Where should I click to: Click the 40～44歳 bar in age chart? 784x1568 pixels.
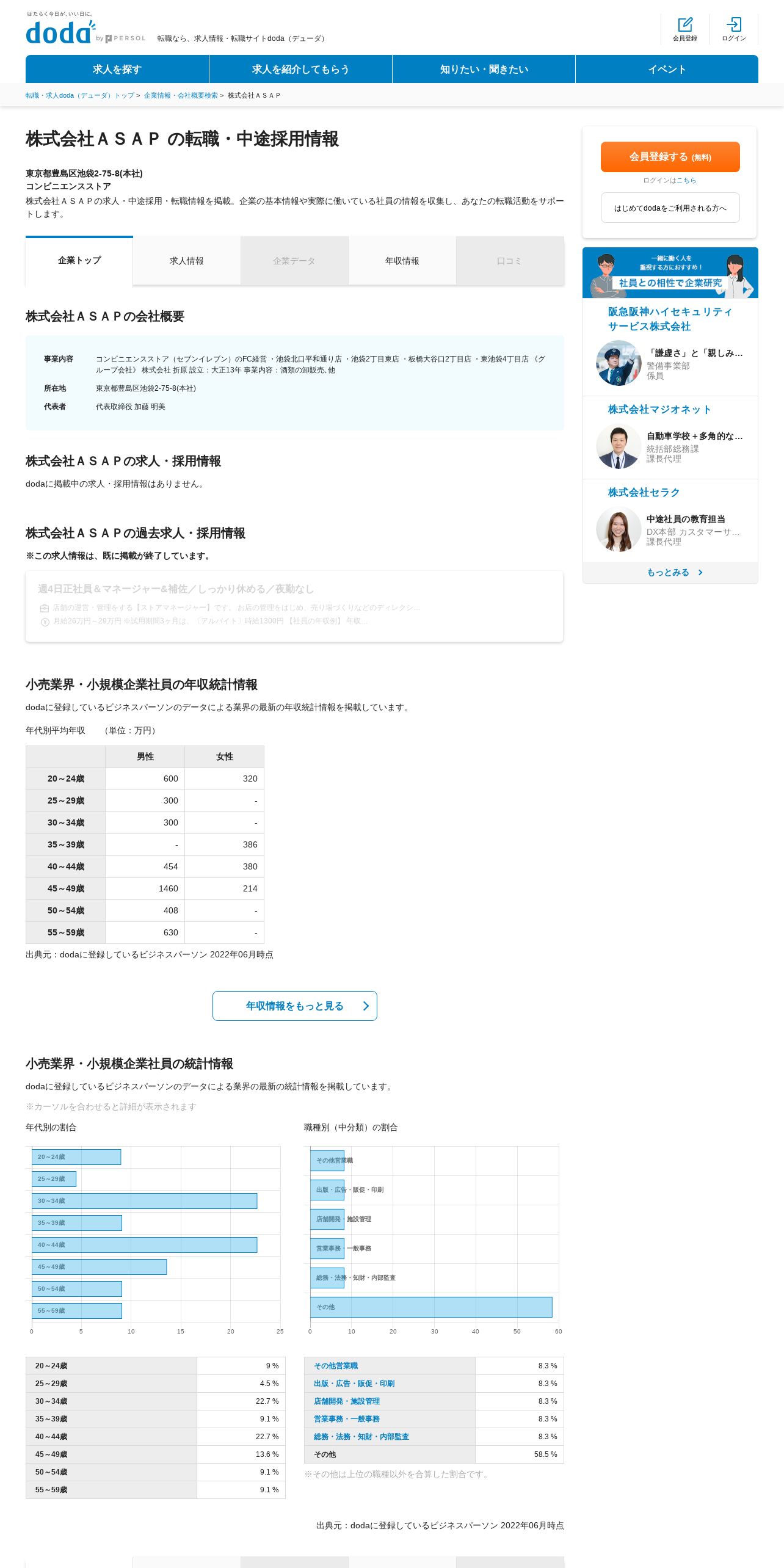(144, 1244)
